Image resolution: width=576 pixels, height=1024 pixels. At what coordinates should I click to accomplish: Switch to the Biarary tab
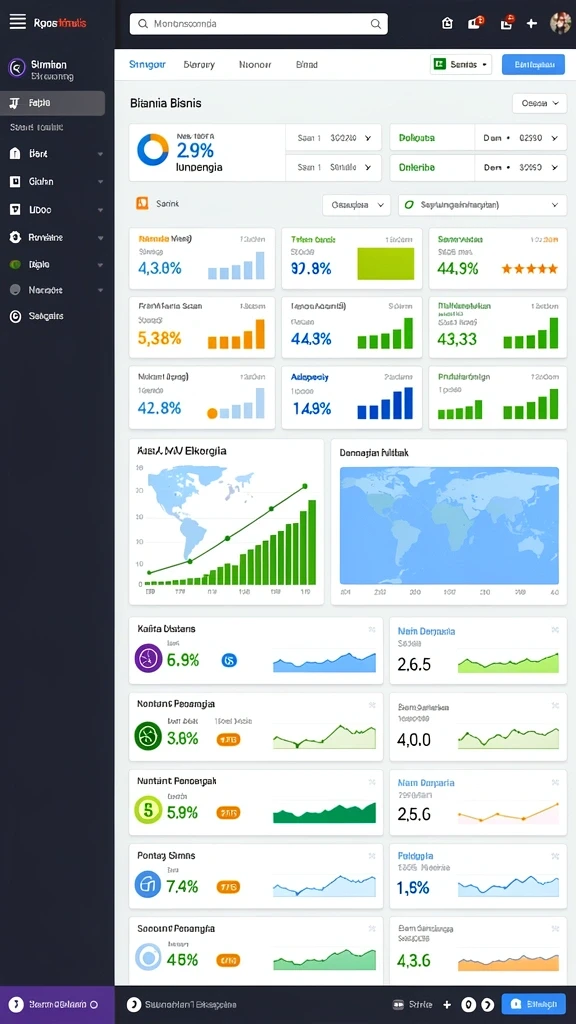199,65
